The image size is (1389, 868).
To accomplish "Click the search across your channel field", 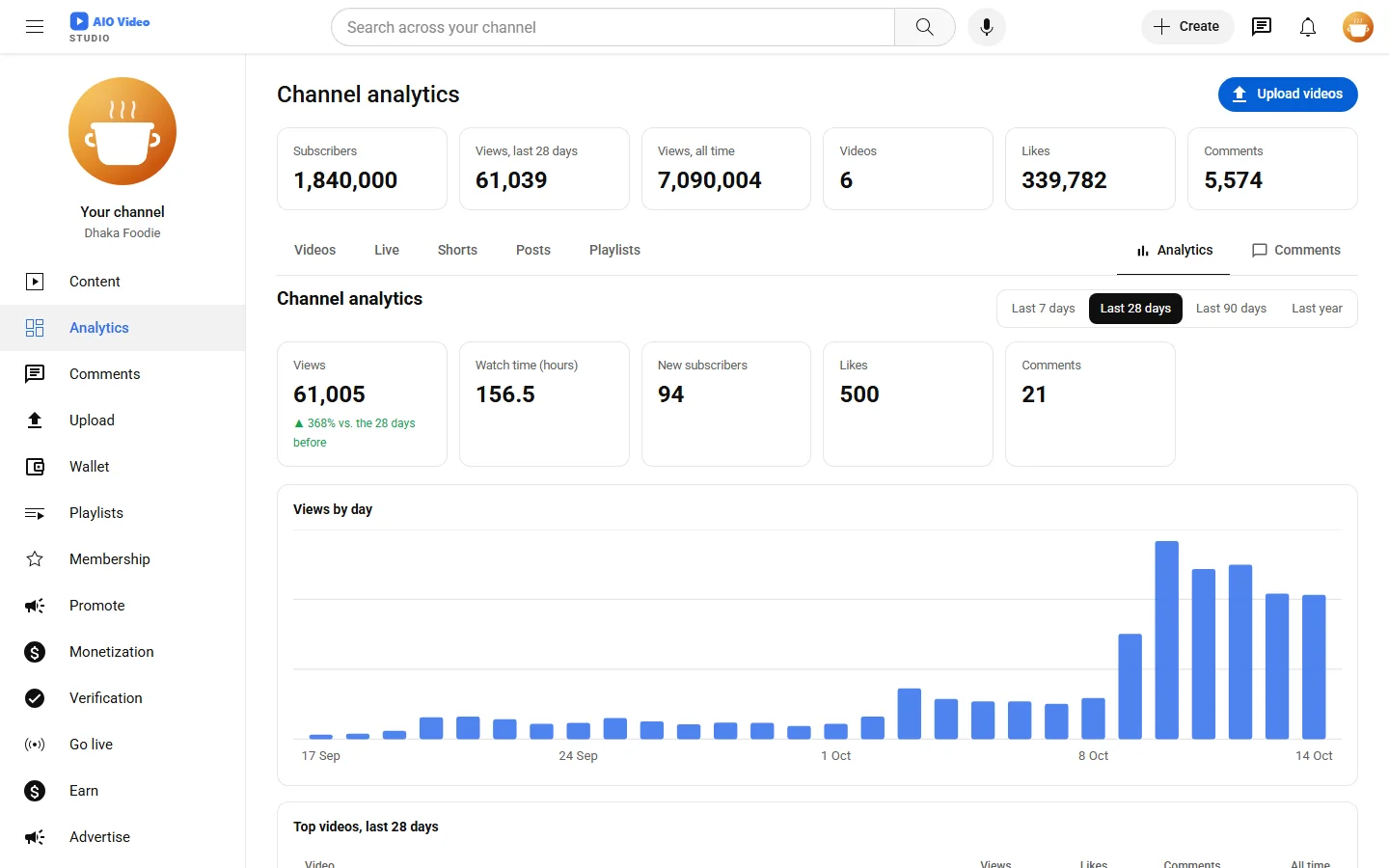I will point(613,27).
